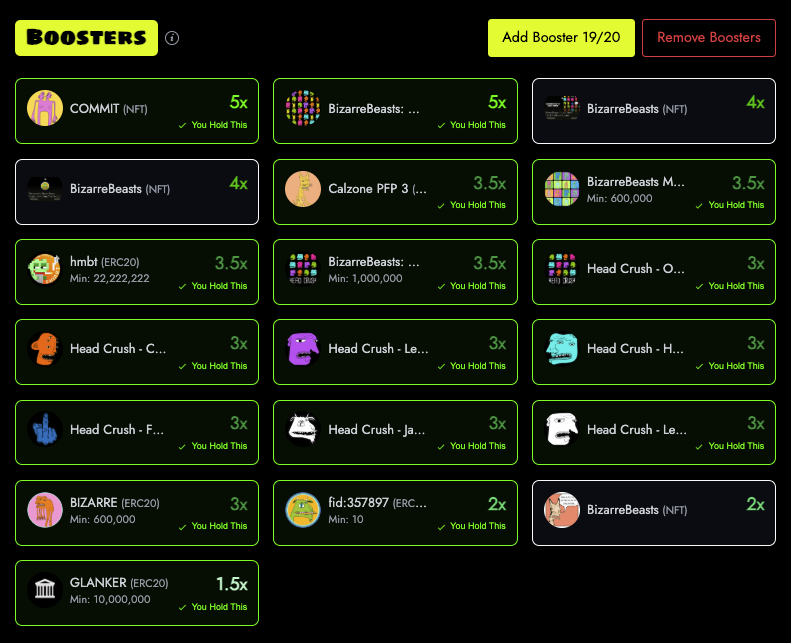Select the Head Crush - H... title
Viewport: 791px width, 643px height.
click(635, 349)
